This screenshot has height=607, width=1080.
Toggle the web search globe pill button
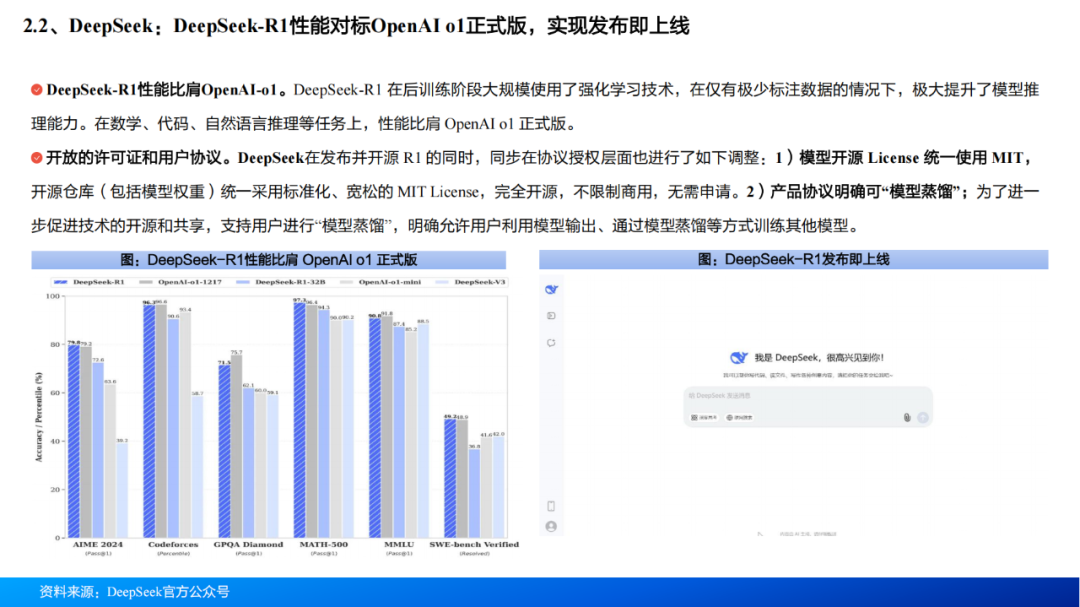point(740,418)
